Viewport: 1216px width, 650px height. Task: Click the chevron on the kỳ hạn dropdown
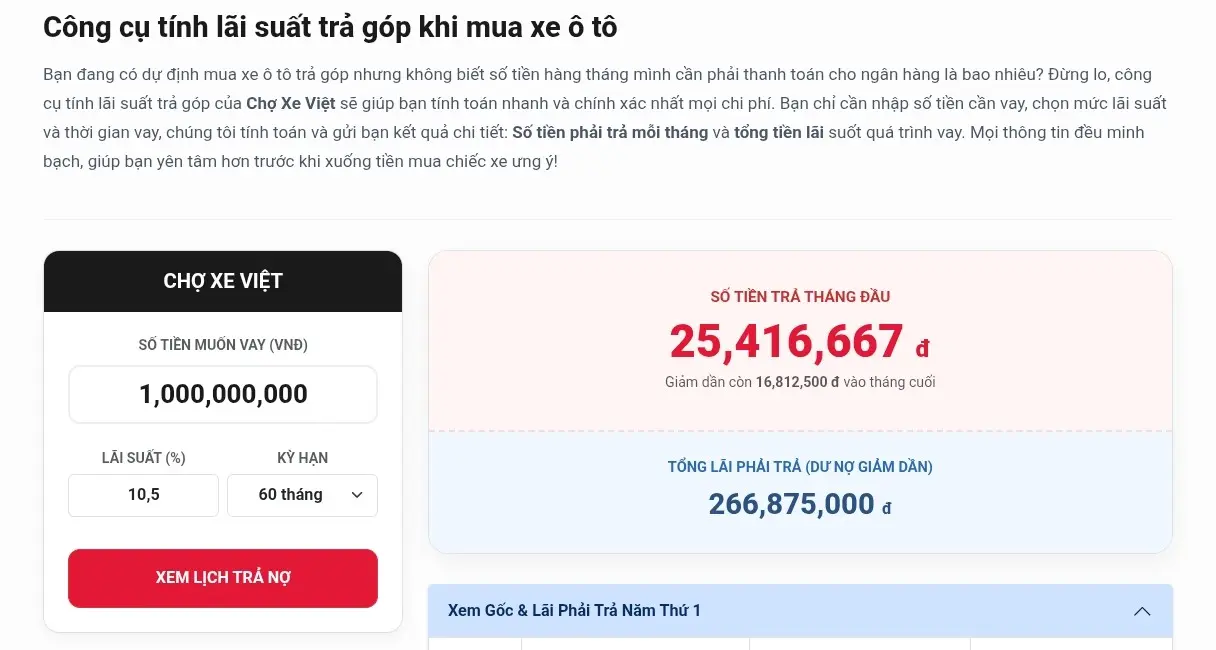click(355, 495)
